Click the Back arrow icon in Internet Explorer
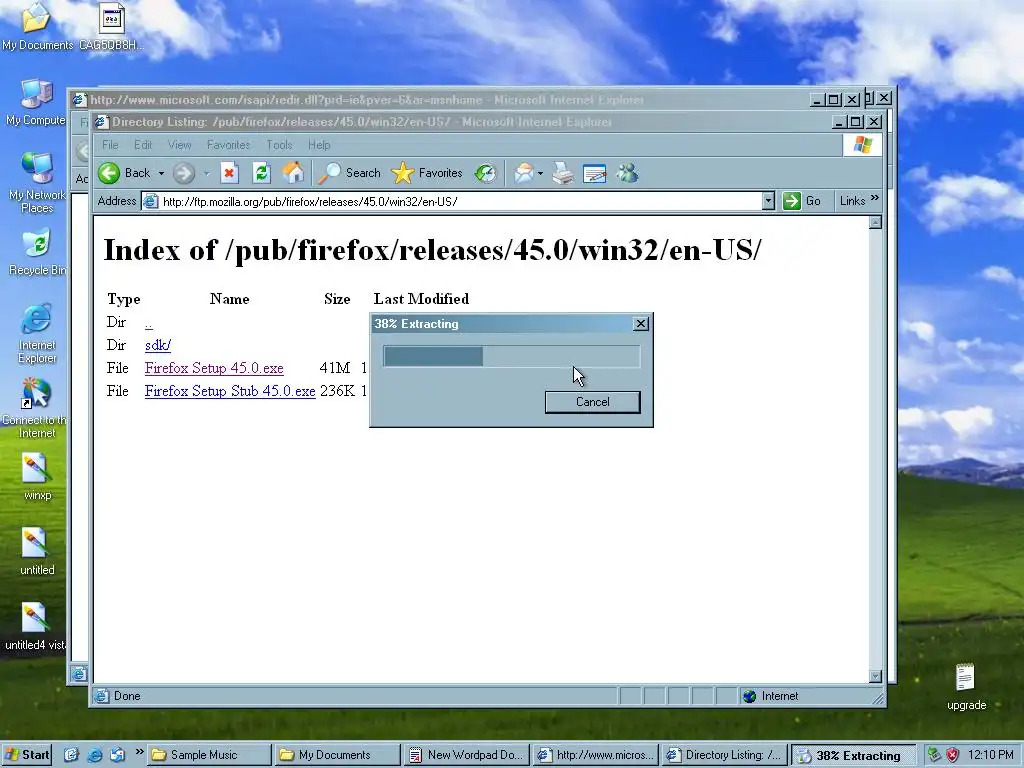The height and width of the screenshot is (768, 1024). tap(109, 173)
